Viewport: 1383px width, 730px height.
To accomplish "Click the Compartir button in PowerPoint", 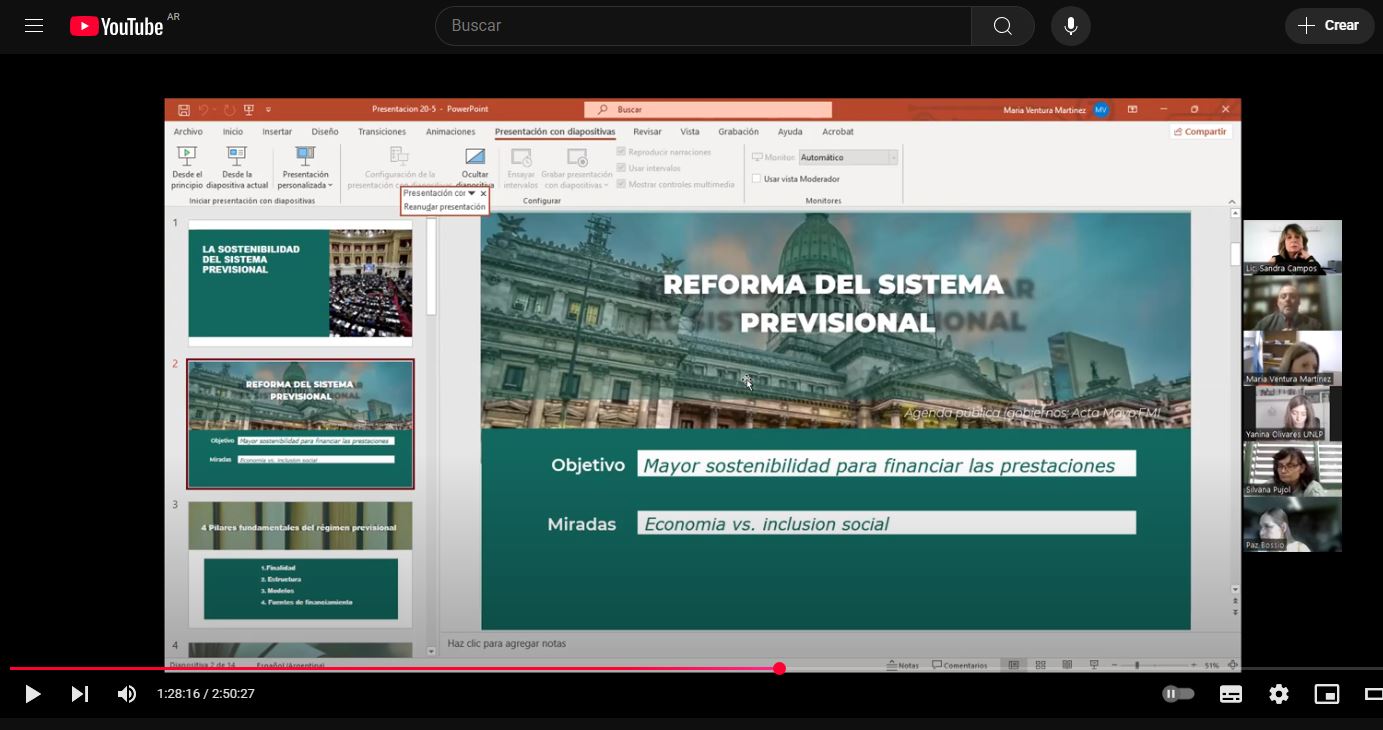I will (1200, 132).
